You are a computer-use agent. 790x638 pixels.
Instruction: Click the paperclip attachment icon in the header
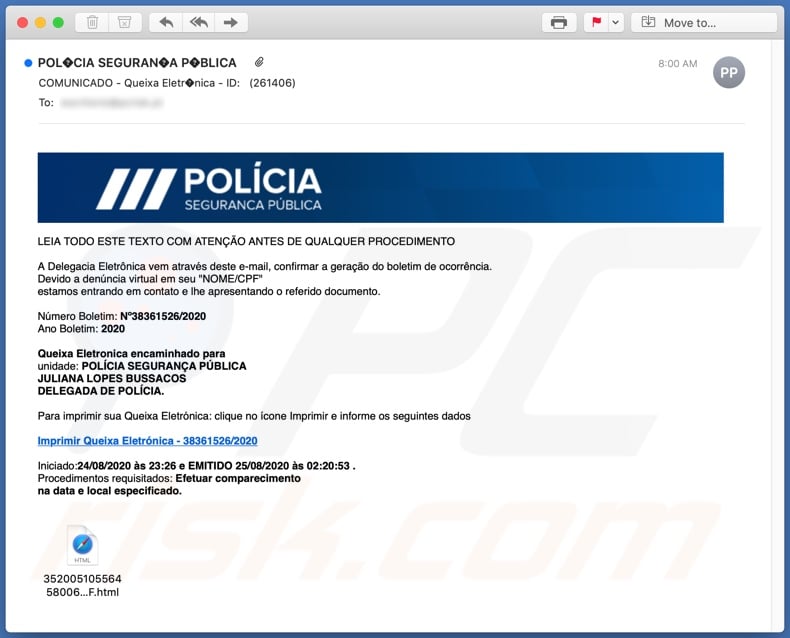(259, 62)
